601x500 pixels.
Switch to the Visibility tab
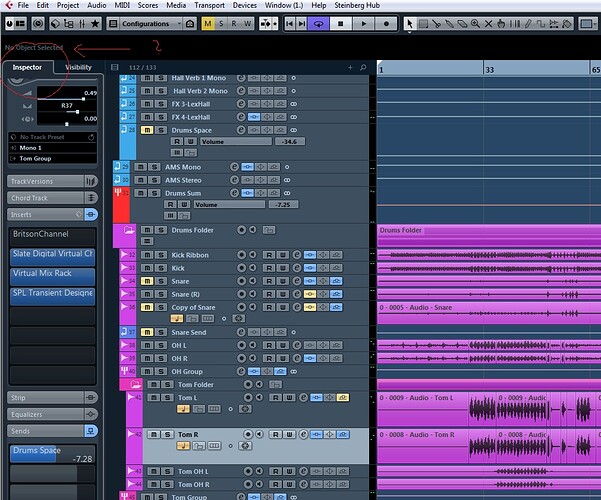click(78, 67)
